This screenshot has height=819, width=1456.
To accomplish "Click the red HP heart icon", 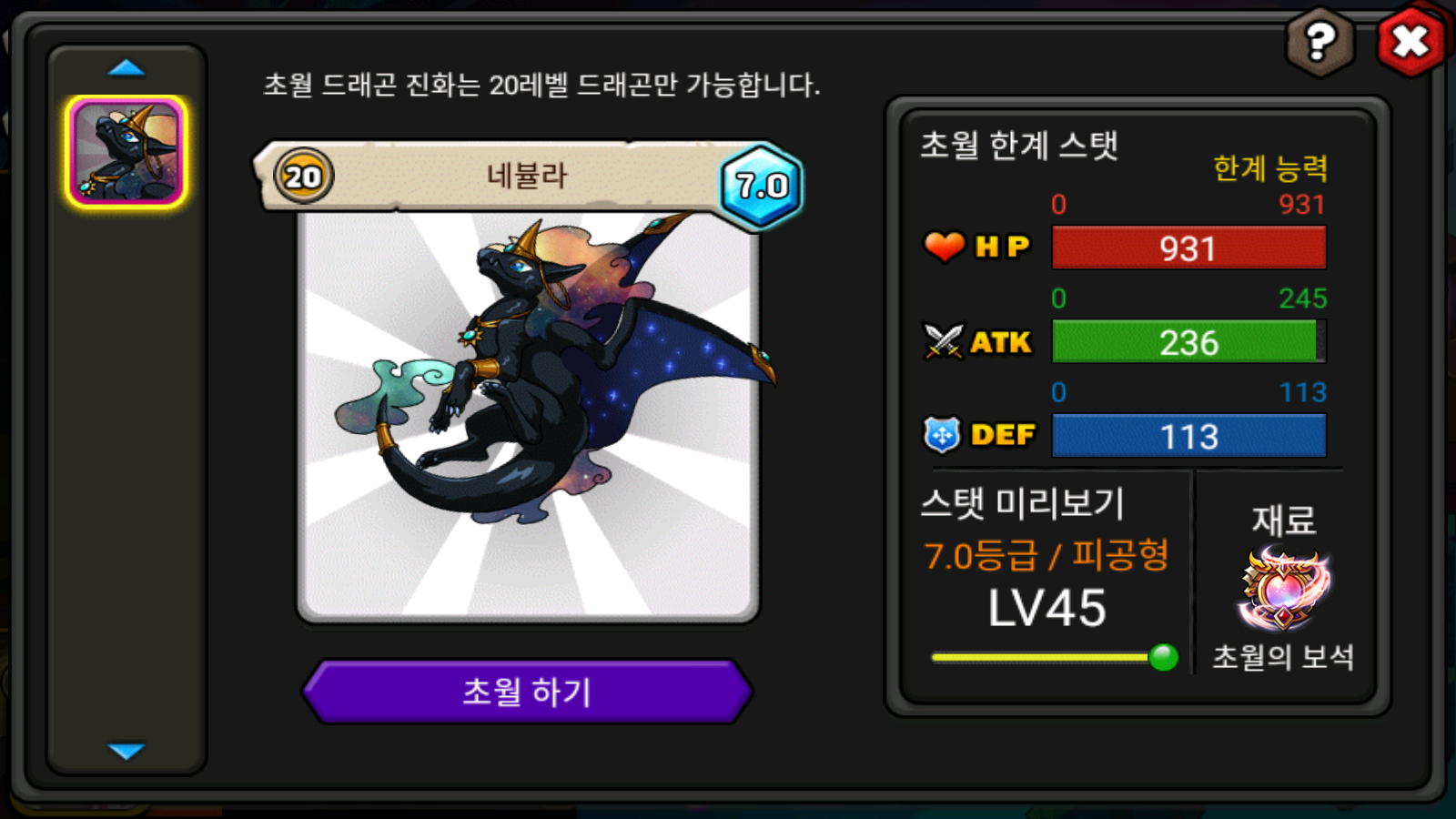I will (944, 246).
